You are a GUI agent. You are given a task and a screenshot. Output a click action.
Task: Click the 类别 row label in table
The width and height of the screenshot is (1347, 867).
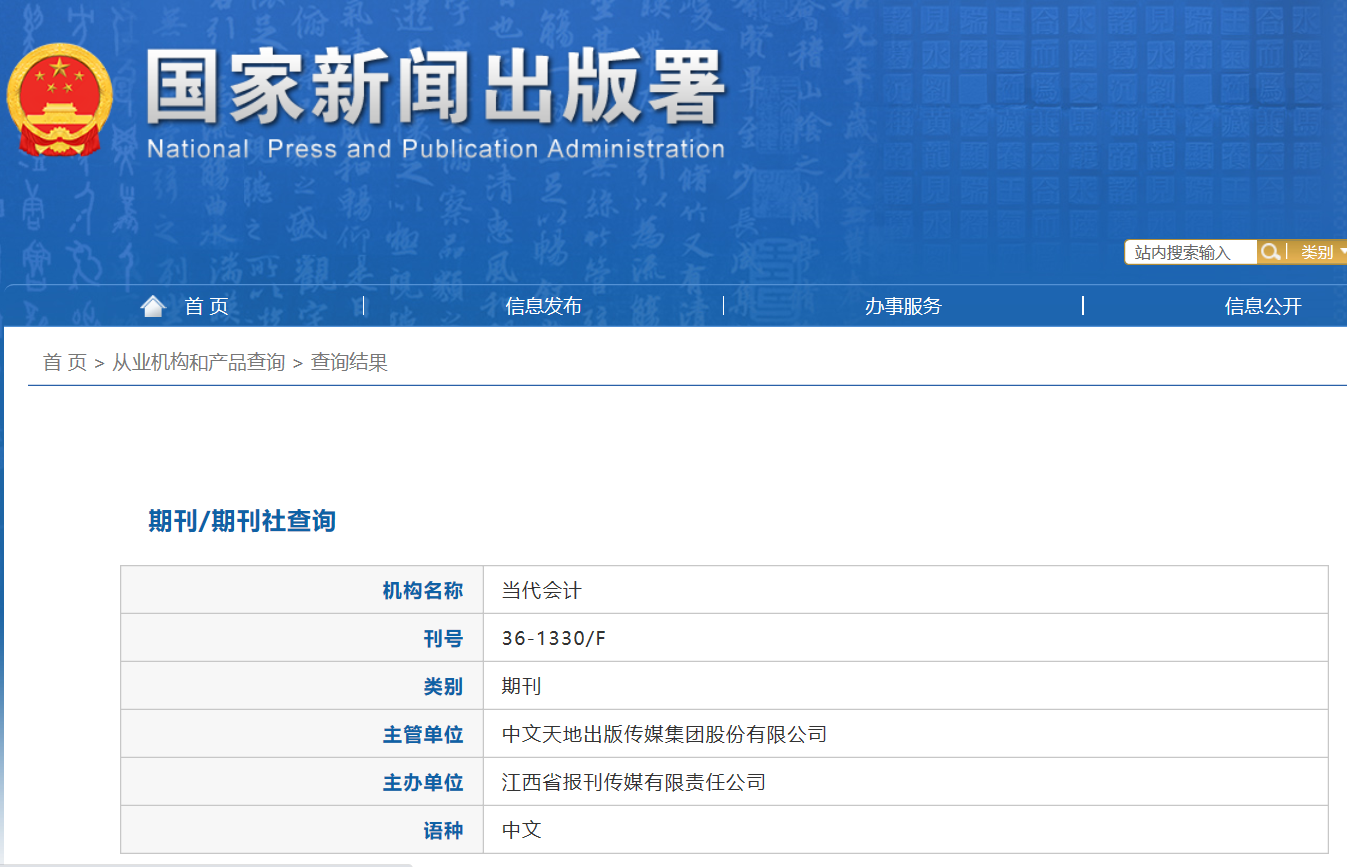click(x=443, y=687)
